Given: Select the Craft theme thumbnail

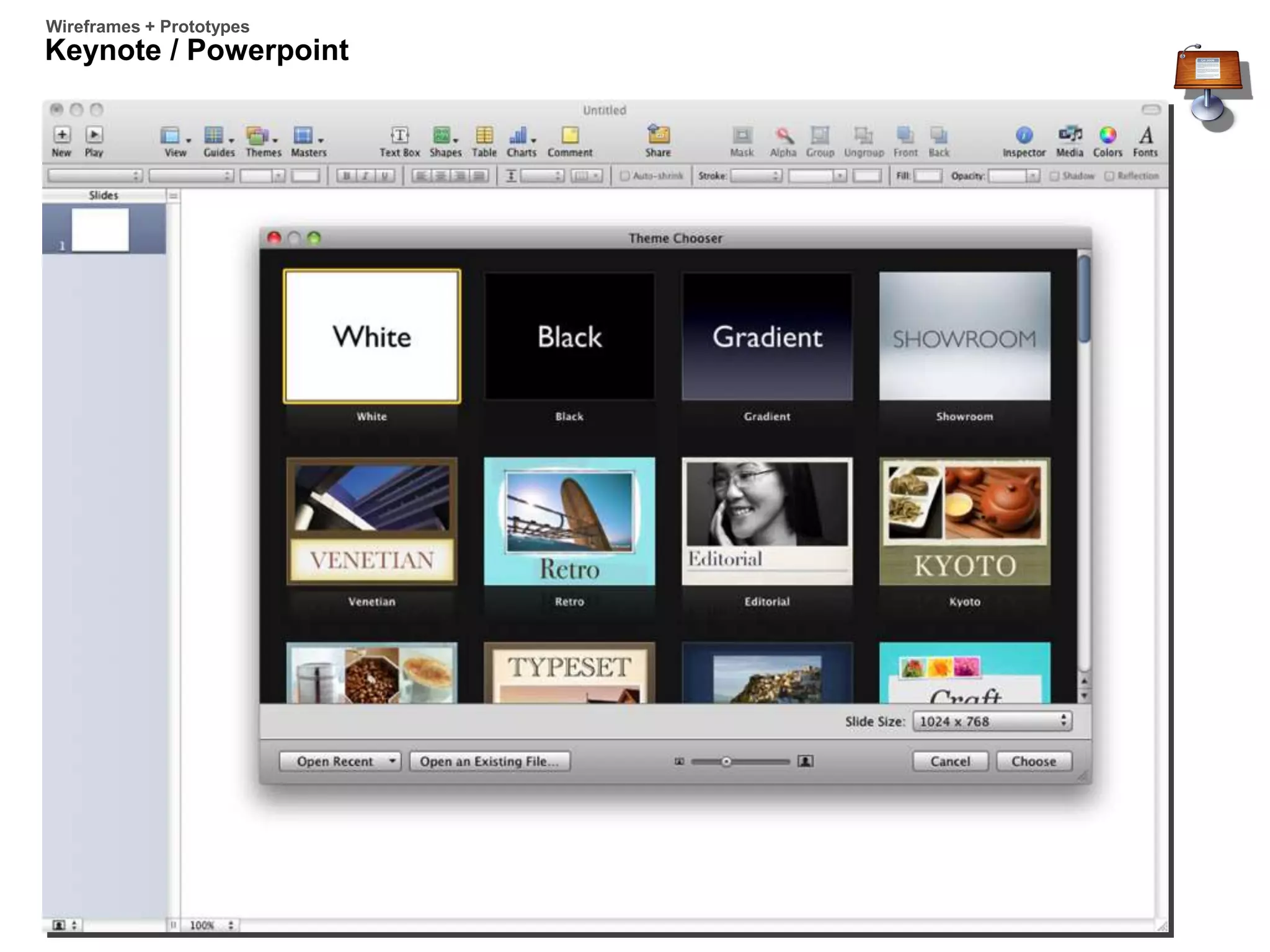Looking at the screenshot, I should (965, 672).
